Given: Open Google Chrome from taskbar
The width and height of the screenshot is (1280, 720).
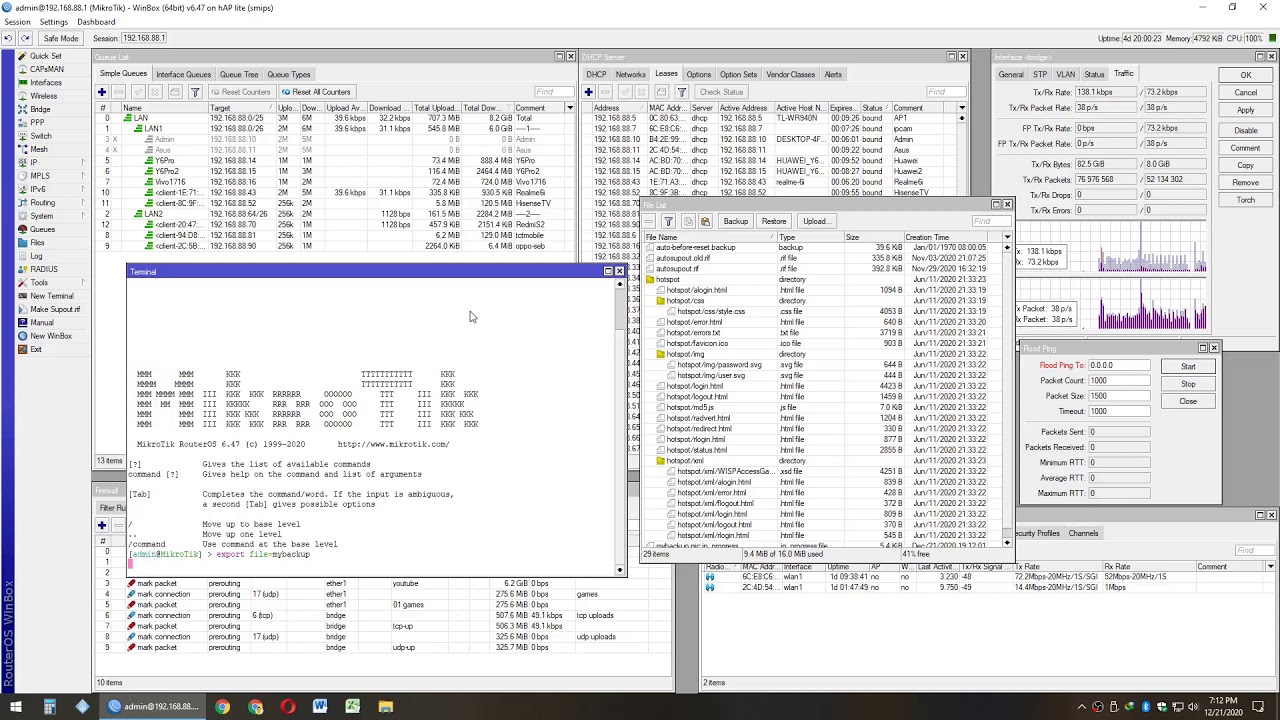Looking at the screenshot, I should [222, 706].
